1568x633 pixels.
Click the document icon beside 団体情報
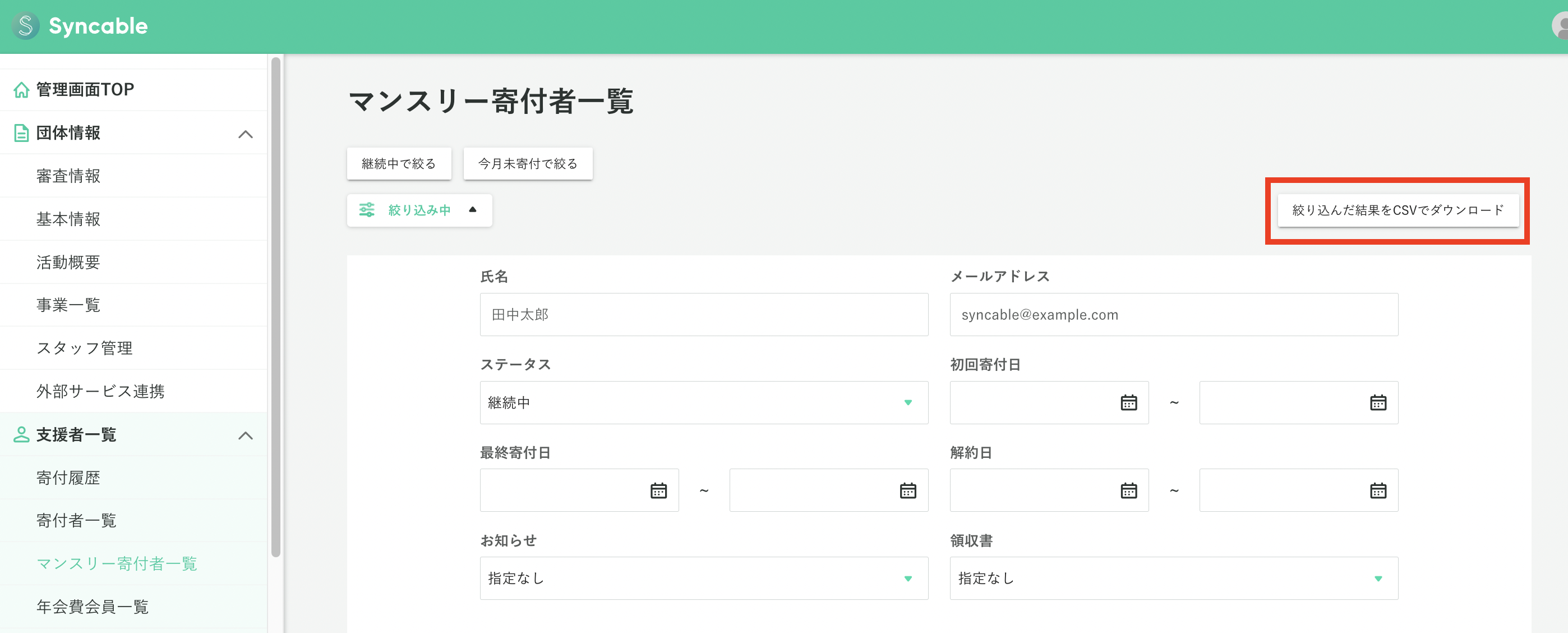click(x=21, y=133)
